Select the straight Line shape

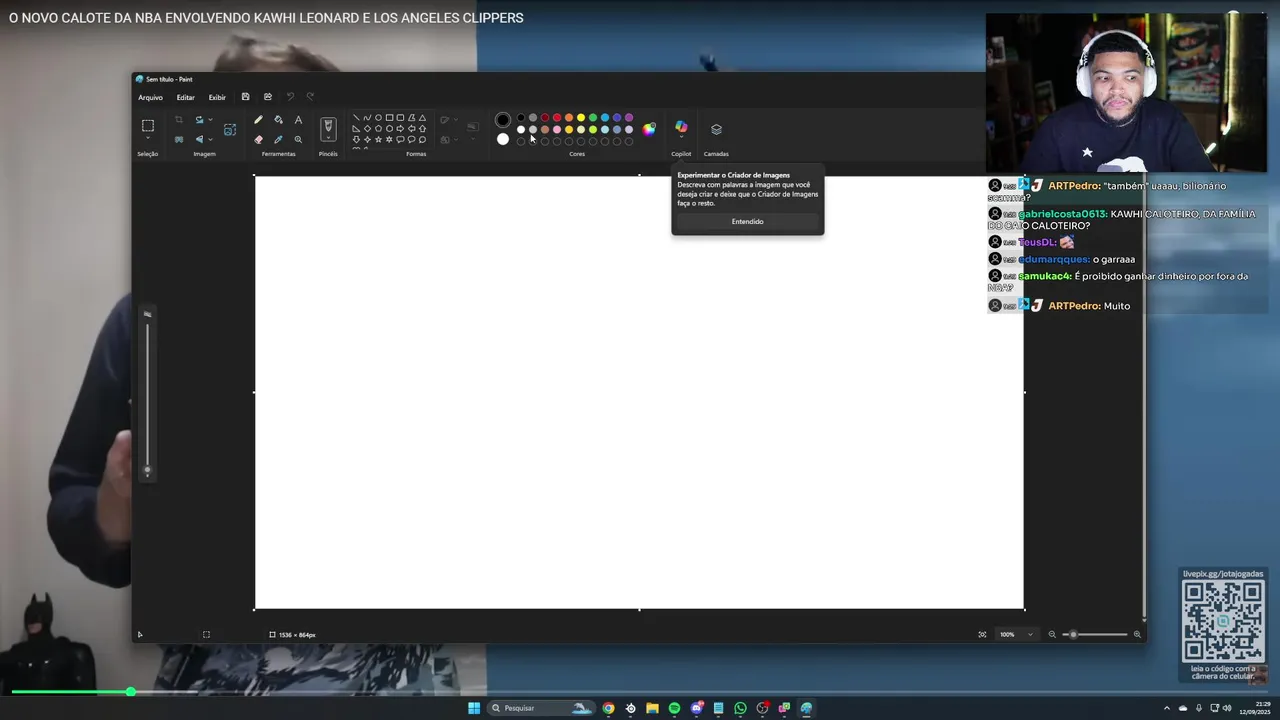click(356, 117)
